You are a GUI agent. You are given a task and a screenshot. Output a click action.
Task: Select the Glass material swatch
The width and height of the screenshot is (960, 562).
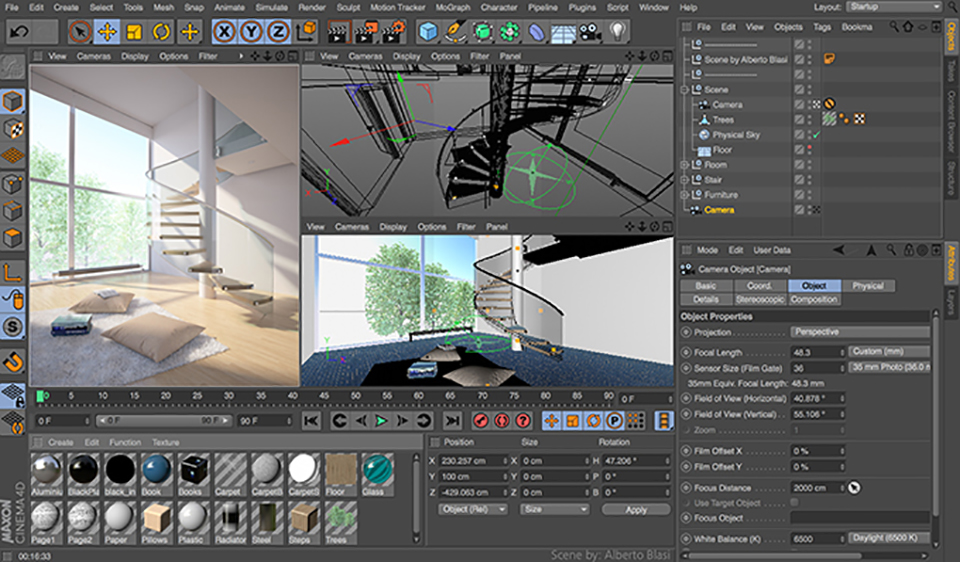point(377,471)
